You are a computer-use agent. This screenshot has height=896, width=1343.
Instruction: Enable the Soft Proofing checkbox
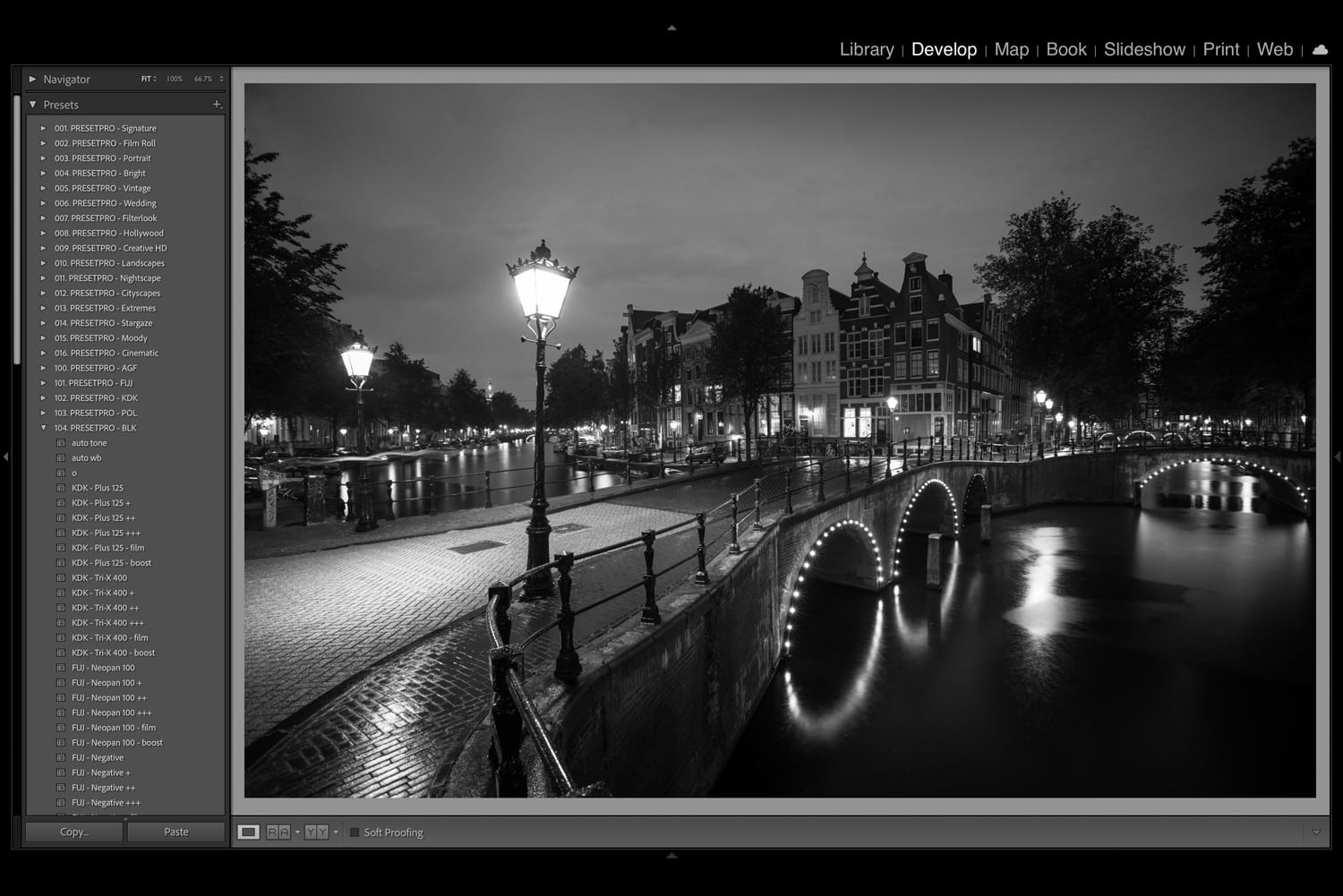pyautogui.click(x=355, y=832)
